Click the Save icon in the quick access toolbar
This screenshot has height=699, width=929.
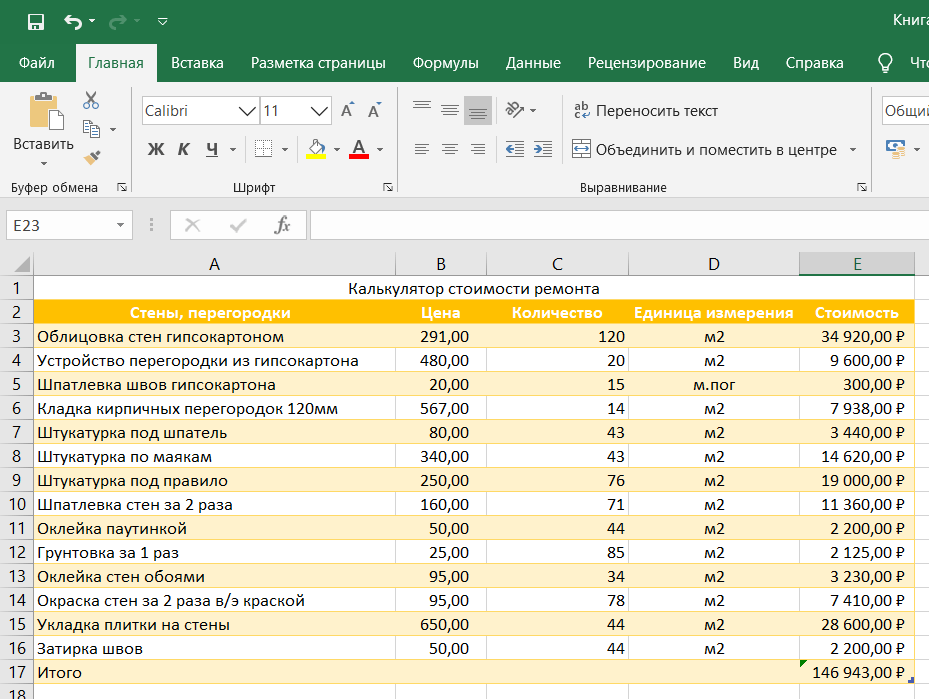[35, 21]
